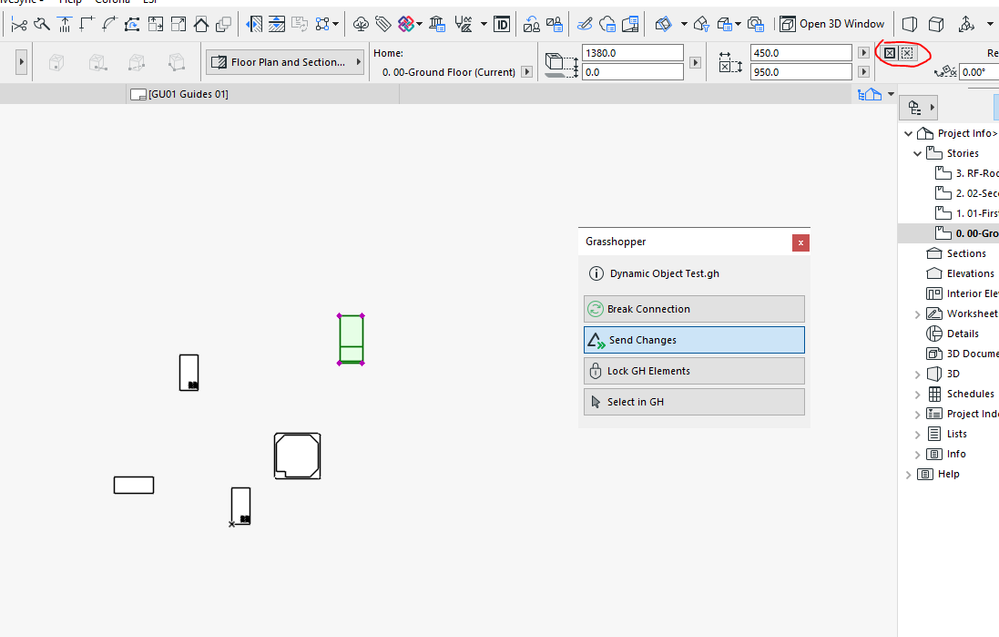The image size is (999, 637).
Task: Click the 1380.0 height input field
Action: coord(633,53)
